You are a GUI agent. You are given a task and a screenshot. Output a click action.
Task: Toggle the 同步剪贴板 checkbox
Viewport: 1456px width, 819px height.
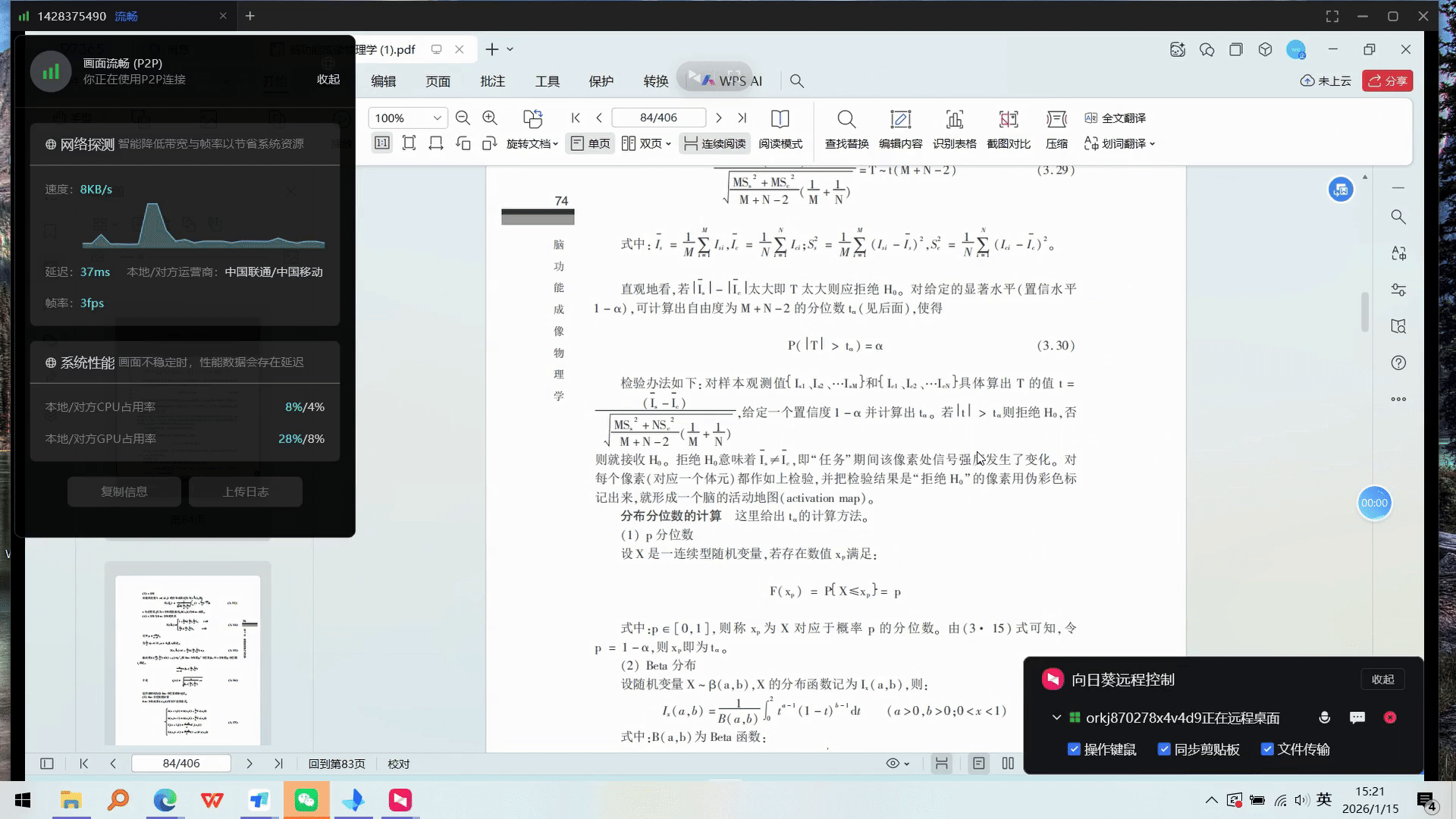pyautogui.click(x=1164, y=749)
